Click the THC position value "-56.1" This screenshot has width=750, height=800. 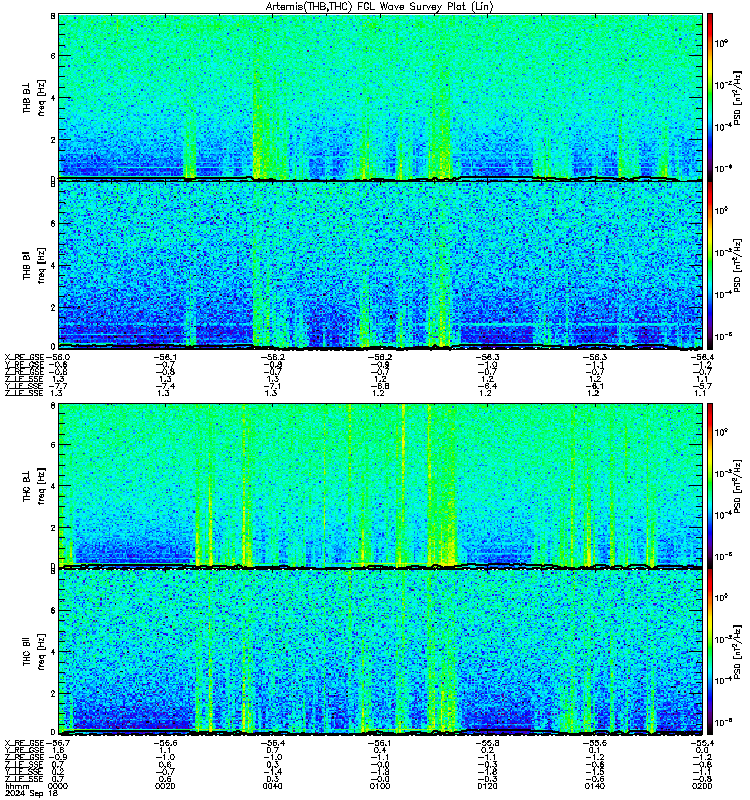click(x=380, y=743)
